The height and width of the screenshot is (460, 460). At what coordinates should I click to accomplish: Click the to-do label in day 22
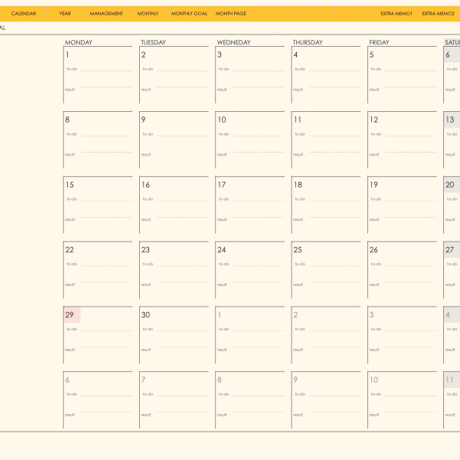72,264
